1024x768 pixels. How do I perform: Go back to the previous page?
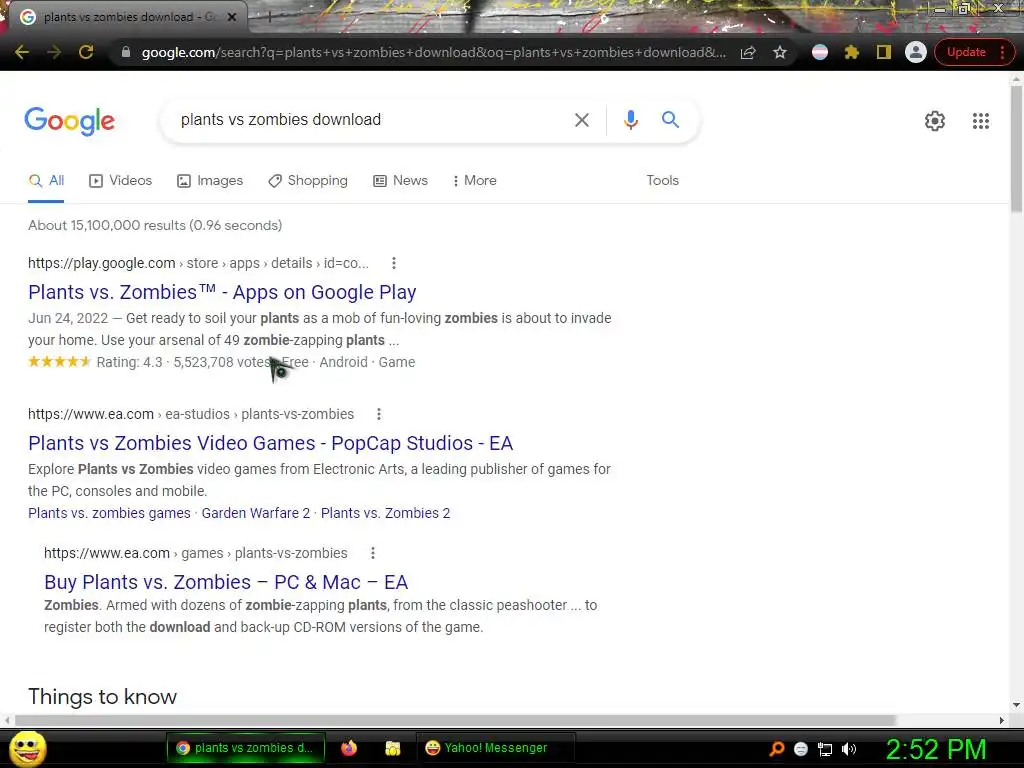(22, 52)
